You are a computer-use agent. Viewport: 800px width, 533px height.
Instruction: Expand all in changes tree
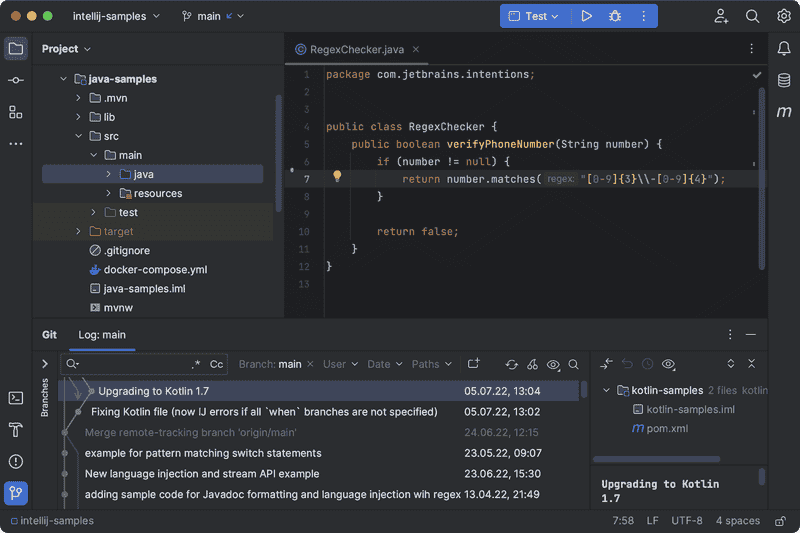[x=731, y=364]
